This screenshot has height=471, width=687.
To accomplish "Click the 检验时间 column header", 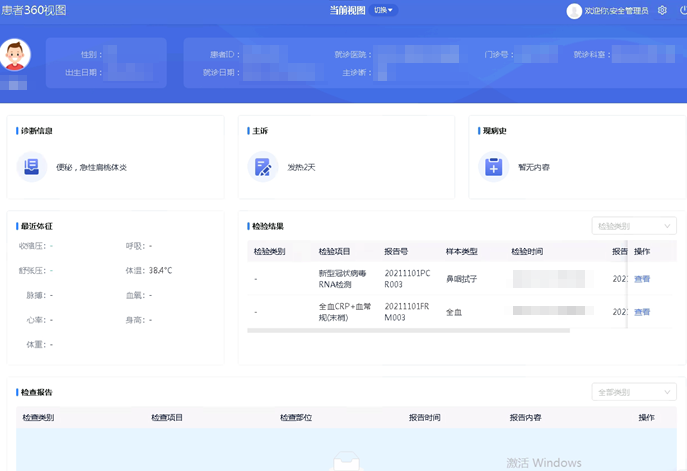I will point(527,251).
